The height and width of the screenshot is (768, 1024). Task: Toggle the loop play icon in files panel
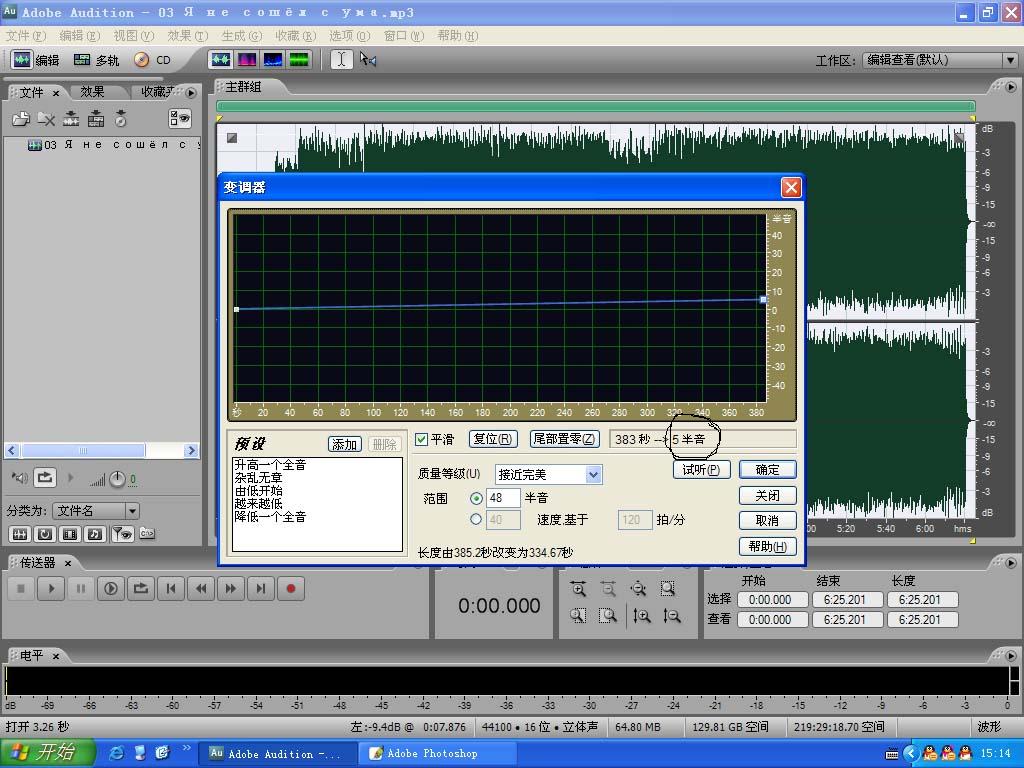coord(45,478)
